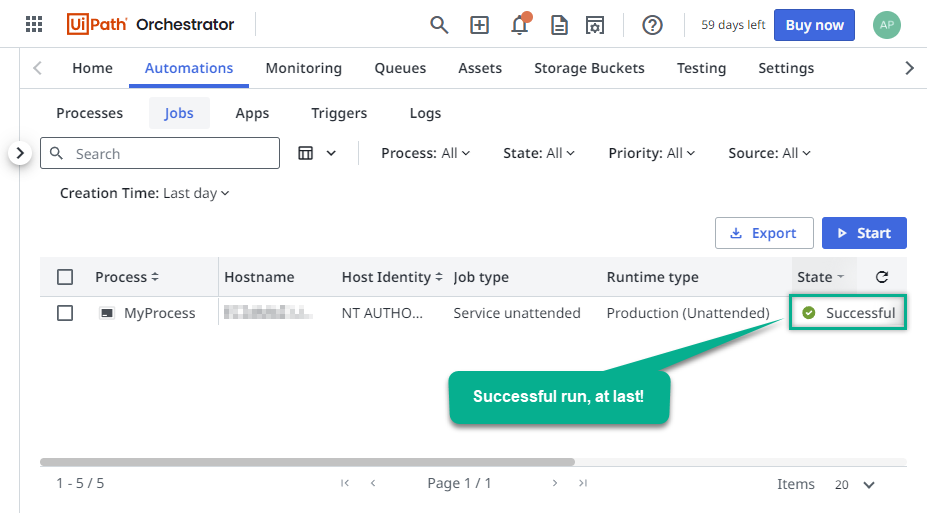Switch to Processes sub-tab

click(x=89, y=113)
